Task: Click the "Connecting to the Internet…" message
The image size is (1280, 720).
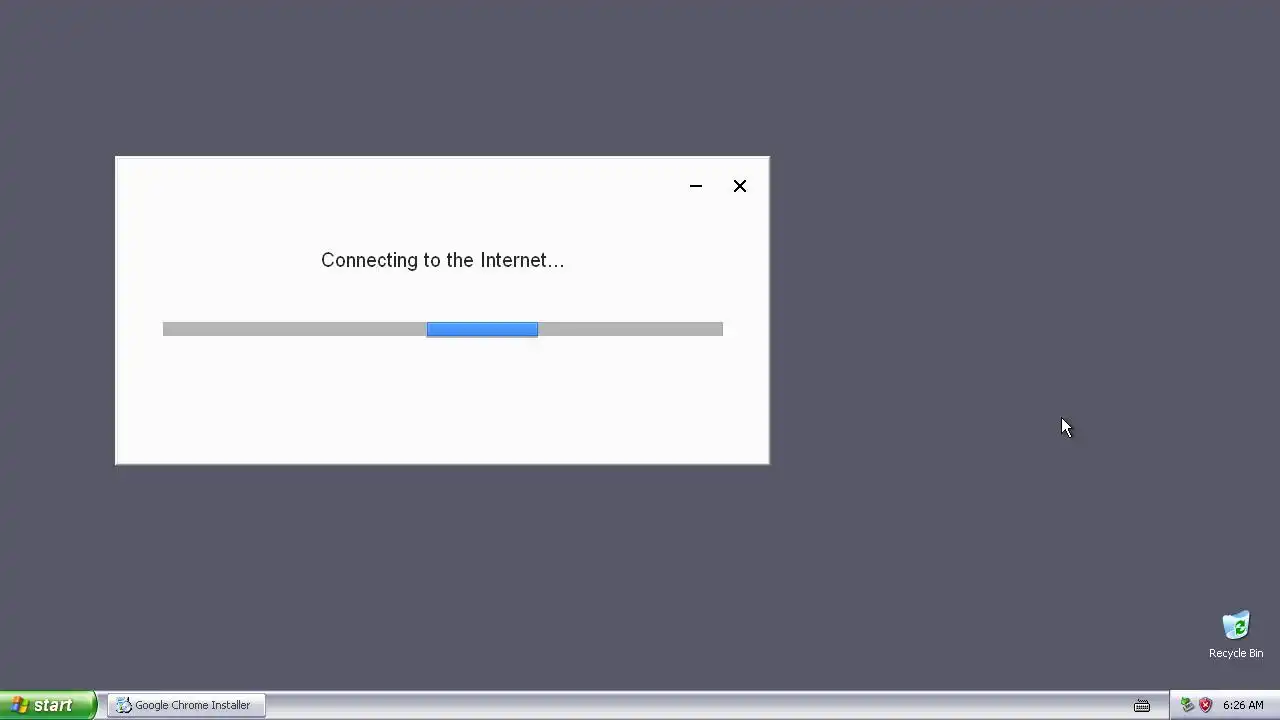Action: (x=442, y=260)
